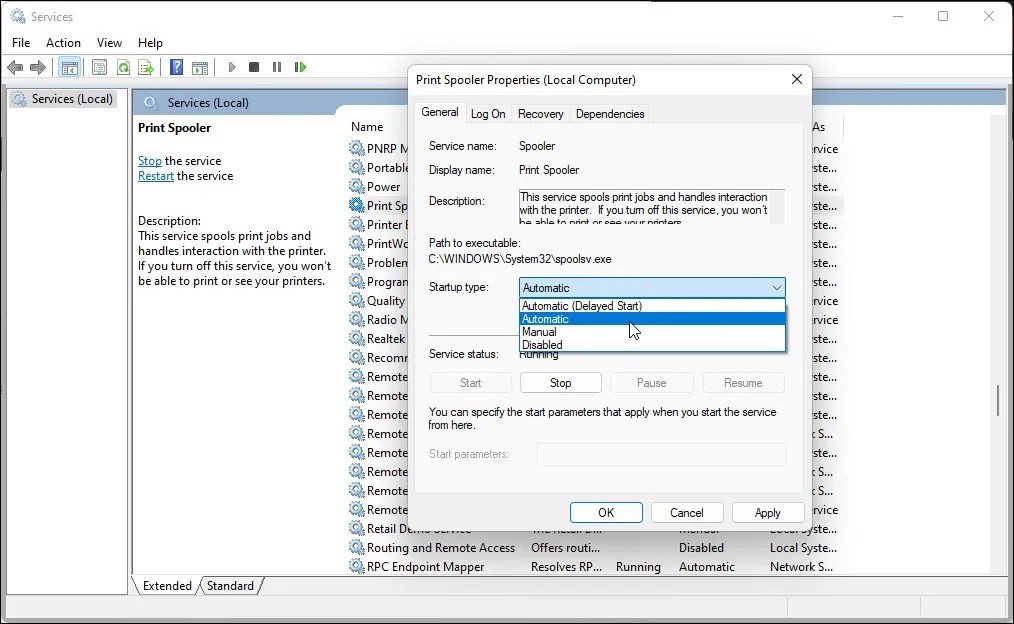Click the Pause Service toolbar icon
Screen dimensions: 1014x624
[277, 67]
